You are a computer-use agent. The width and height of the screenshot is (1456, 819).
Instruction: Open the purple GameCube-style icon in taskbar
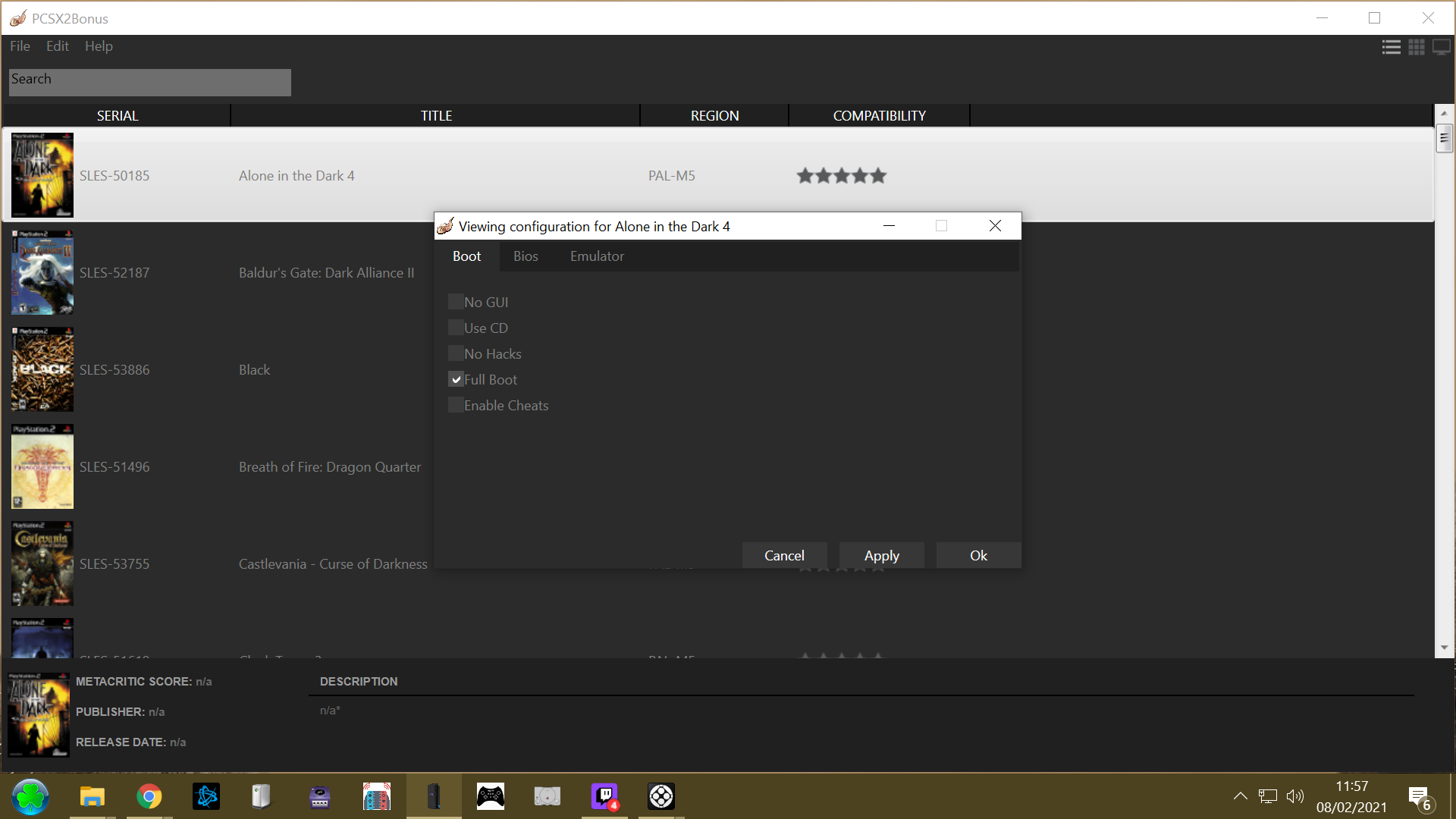[320, 796]
